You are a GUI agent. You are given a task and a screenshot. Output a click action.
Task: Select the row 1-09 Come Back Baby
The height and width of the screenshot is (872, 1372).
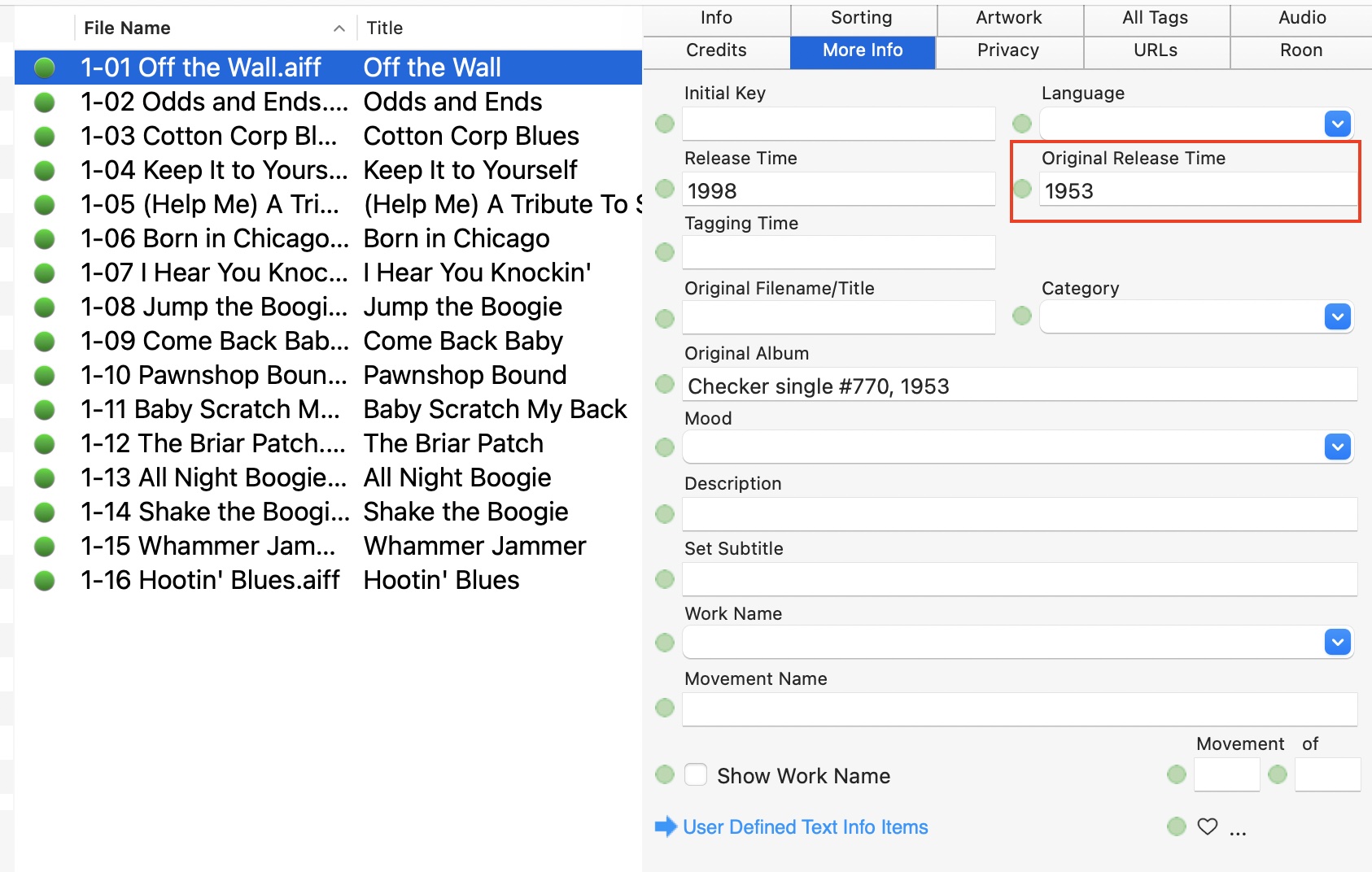pyautogui.click(x=329, y=341)
